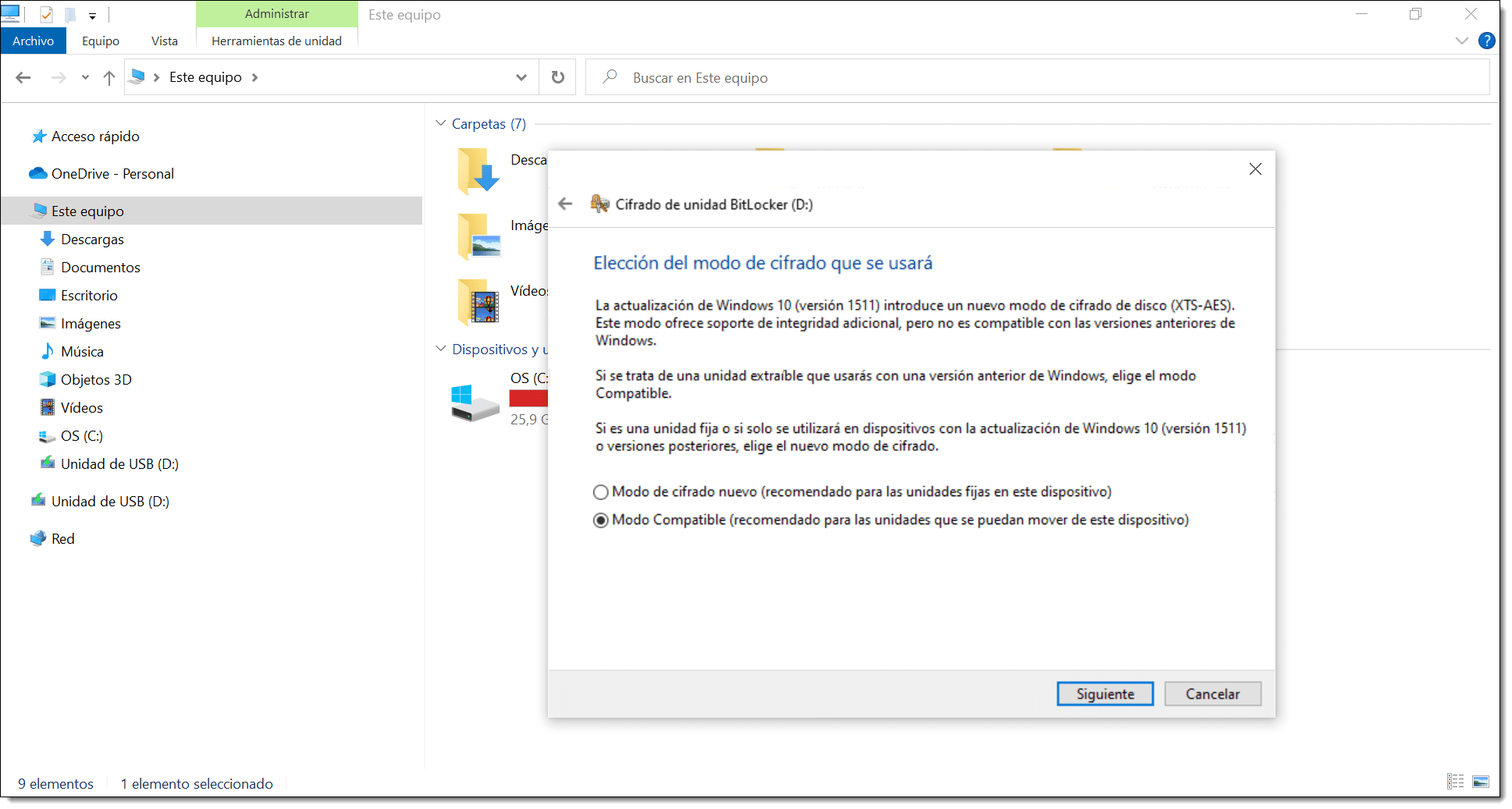Open Help with the question mark icon
Screen dimensions: 1512x809
tap(1487, 41)
